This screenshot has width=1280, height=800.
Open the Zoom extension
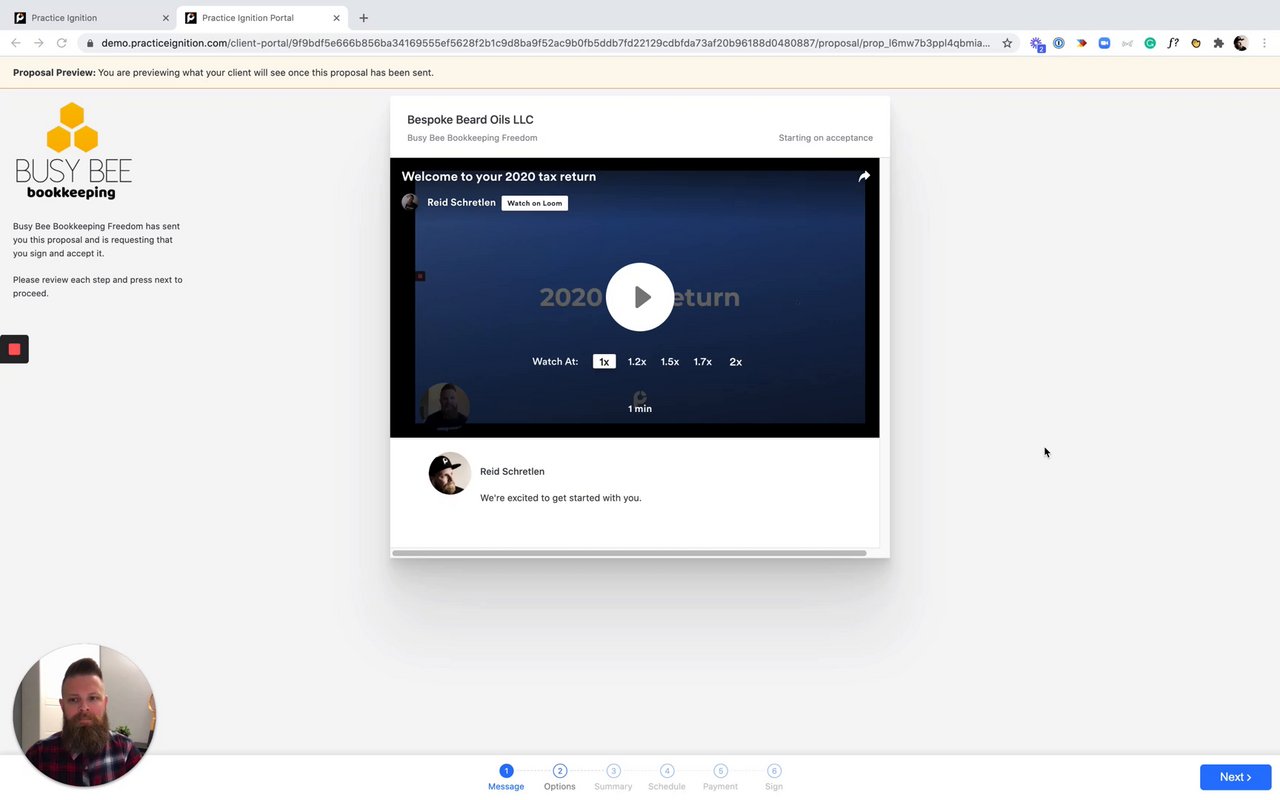(1104, 43)
